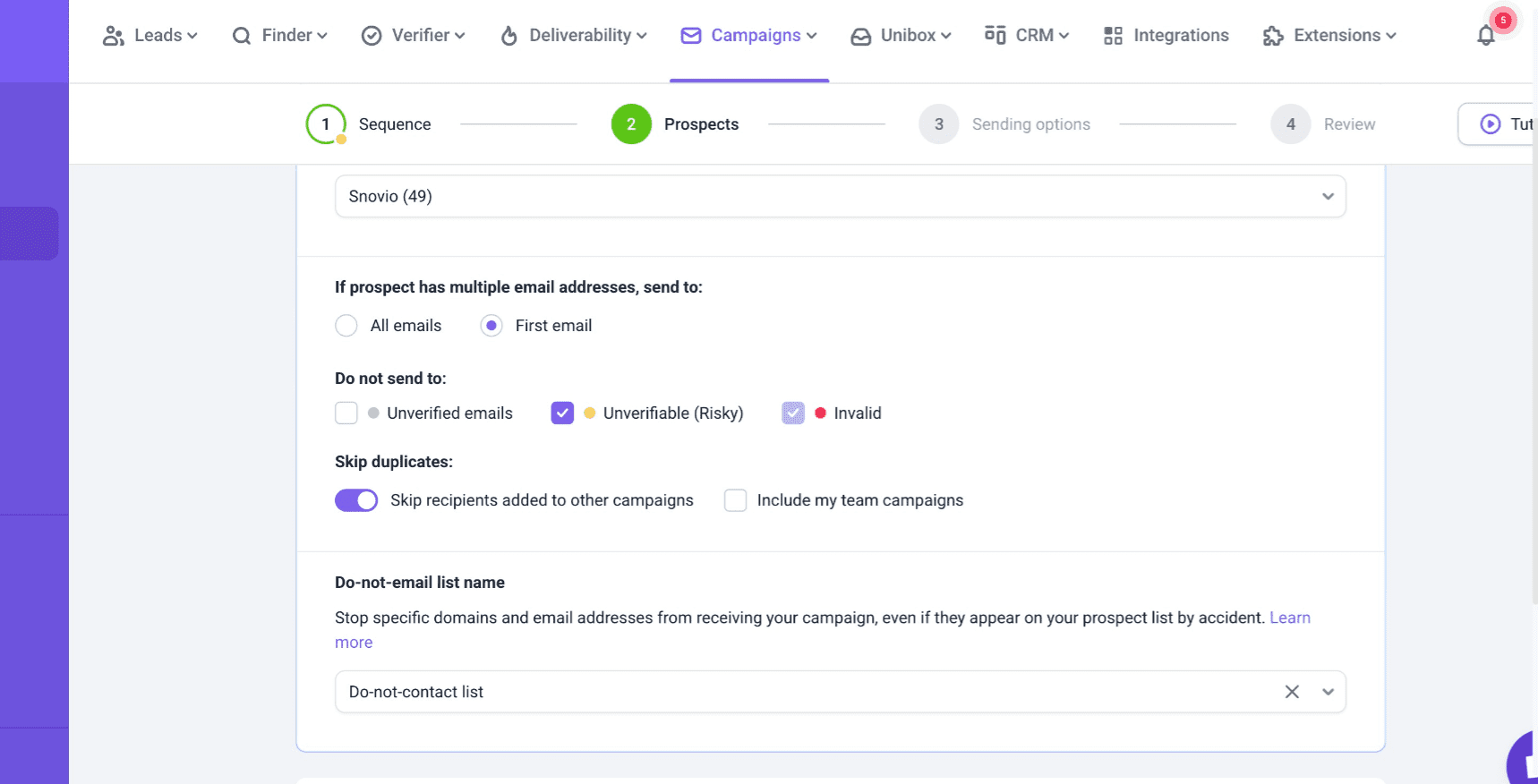The width and height of the screenshot is (1538, 784).
Task: Uncheck Unverifiable (Risky) checkbox
Action: [562, 413]
